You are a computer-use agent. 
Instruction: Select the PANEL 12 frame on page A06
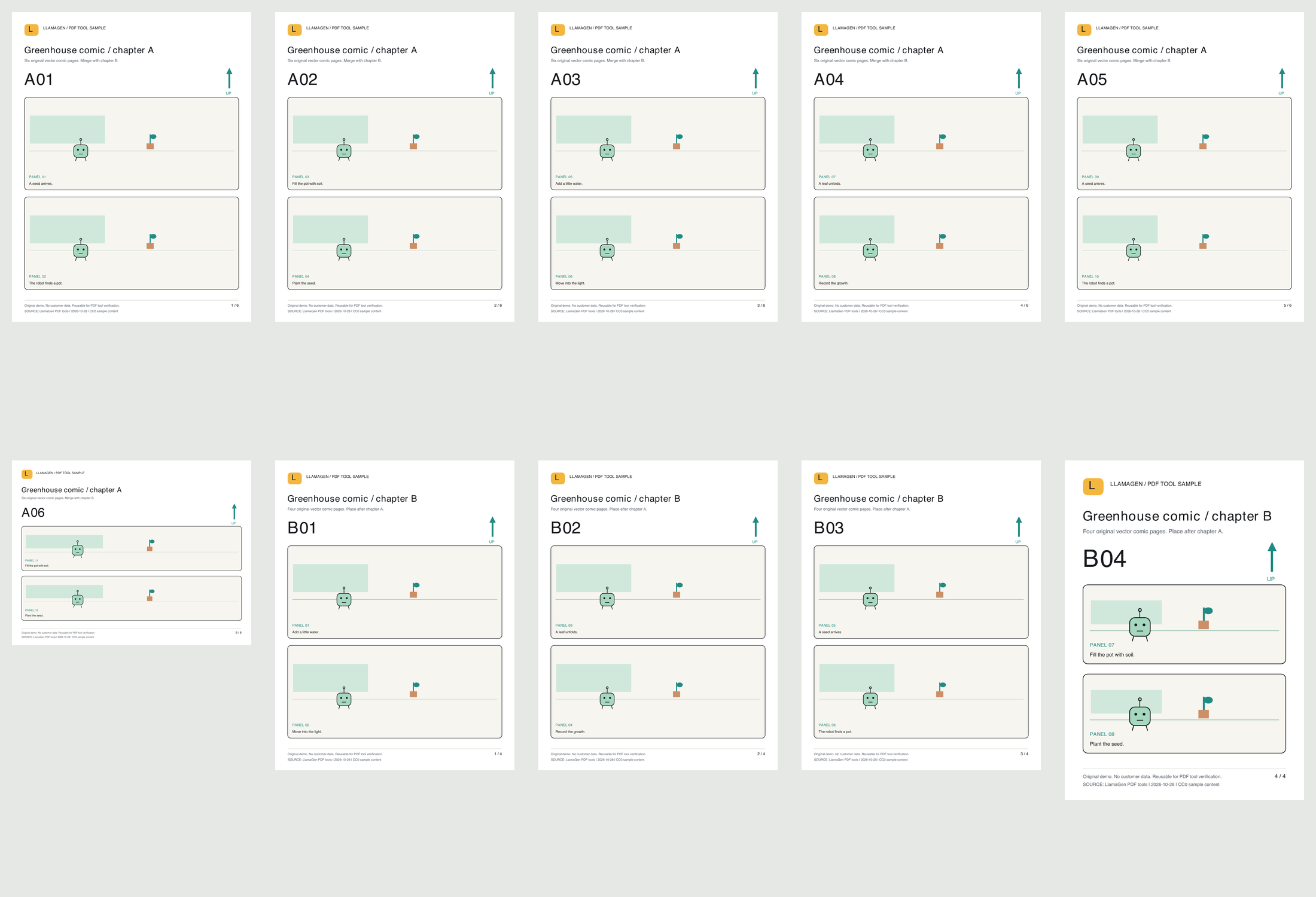tap(132, 599)
